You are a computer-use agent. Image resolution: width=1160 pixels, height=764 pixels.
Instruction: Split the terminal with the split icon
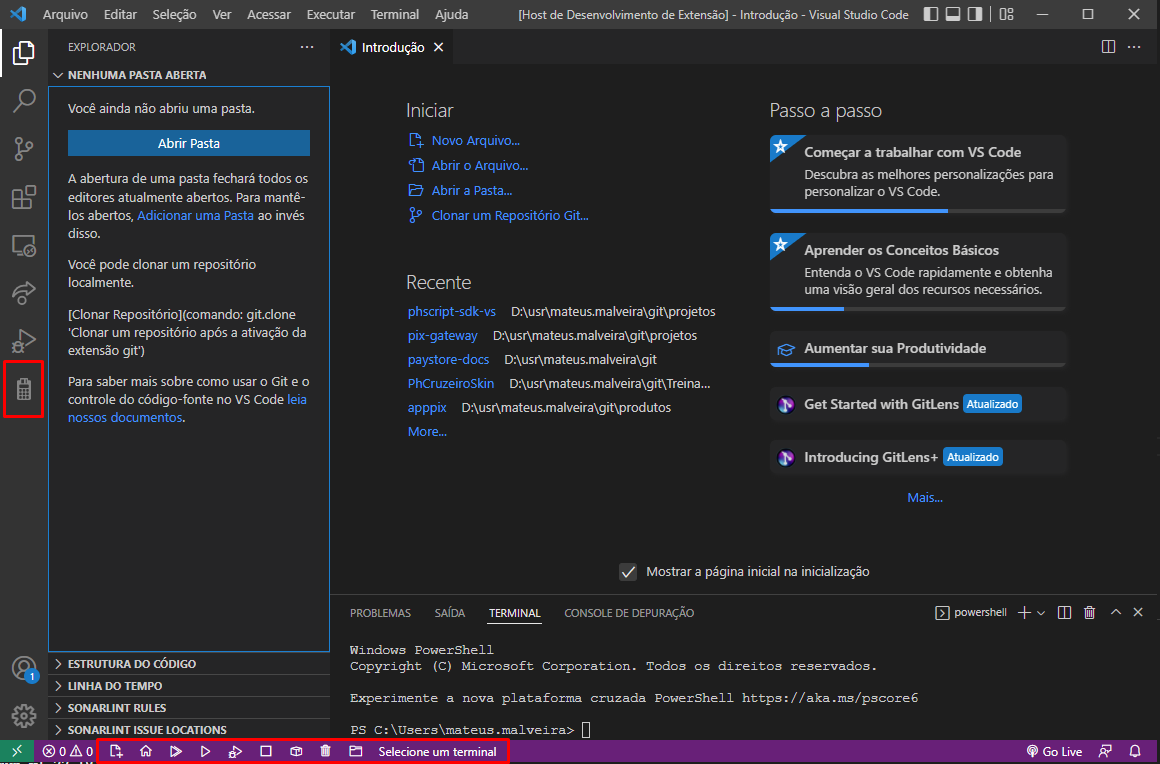click(x=1064, y=612)
